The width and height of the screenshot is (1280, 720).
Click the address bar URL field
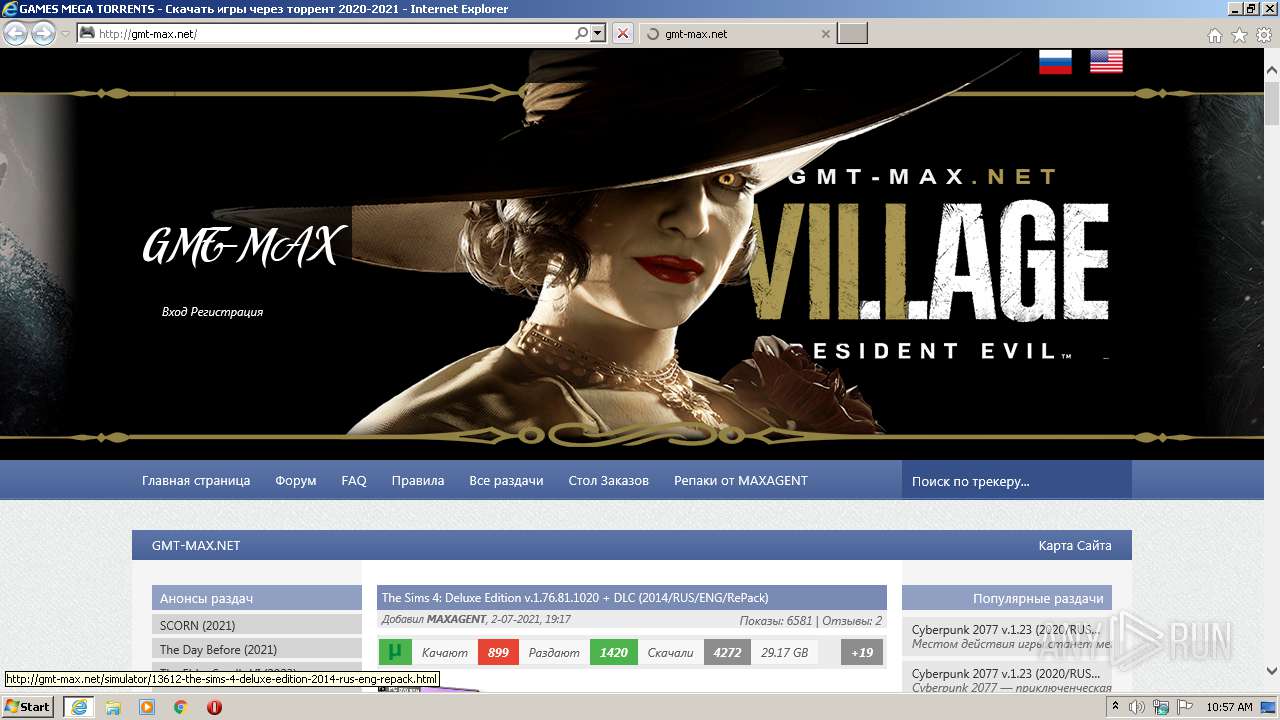click(335, 33)
